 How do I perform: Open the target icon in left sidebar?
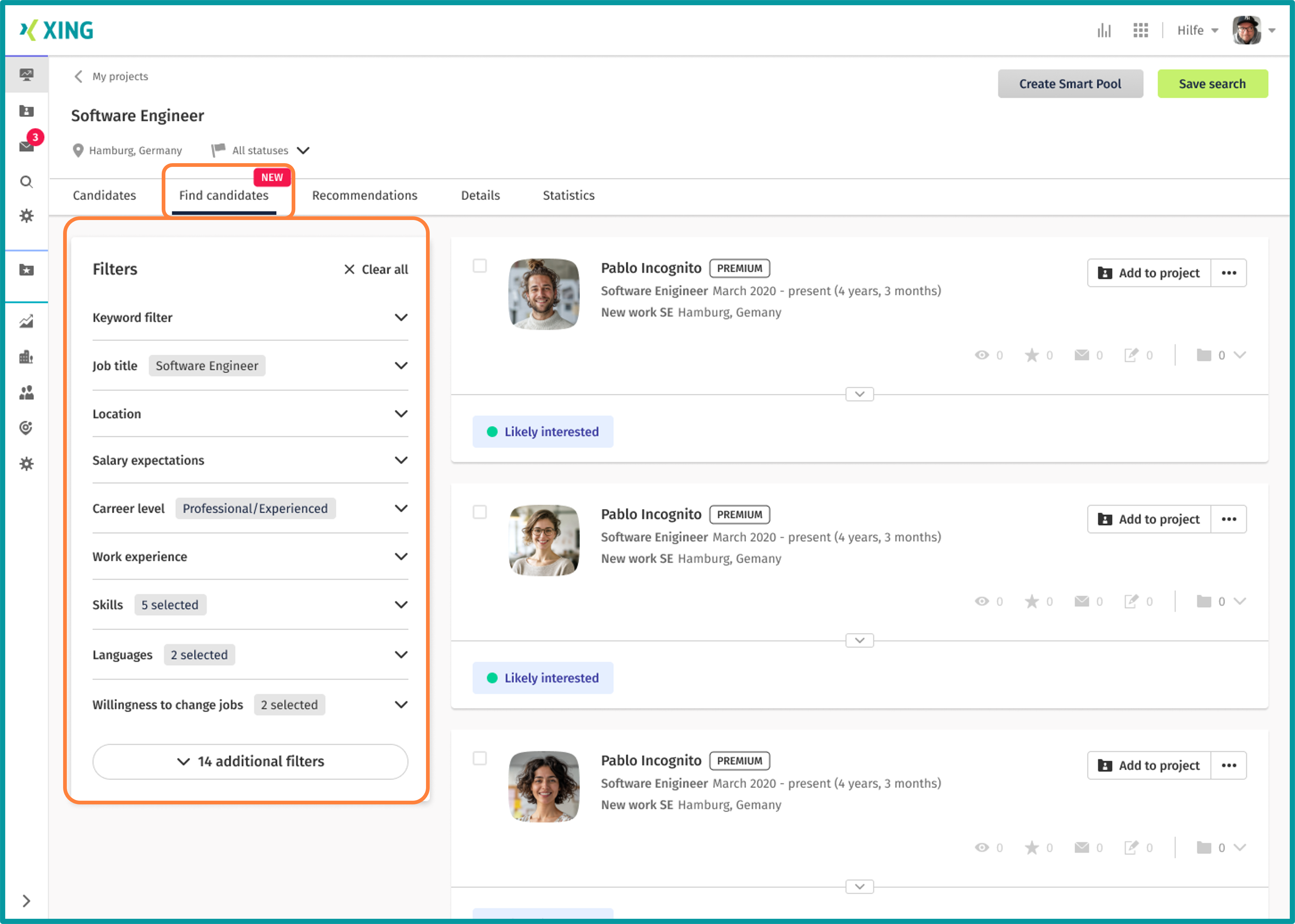tap(26, 428)
